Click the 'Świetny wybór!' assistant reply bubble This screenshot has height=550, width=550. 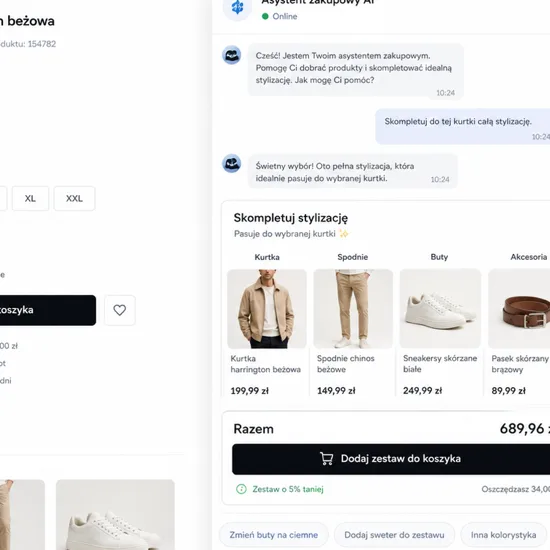click(353, 172)
